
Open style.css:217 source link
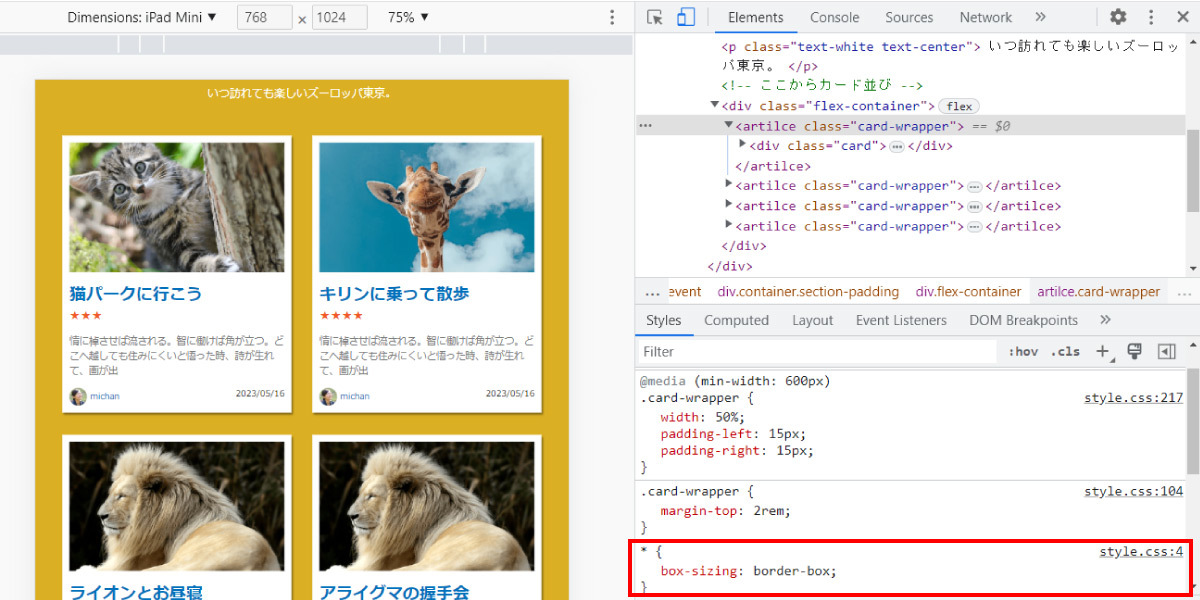(1133, 398)
